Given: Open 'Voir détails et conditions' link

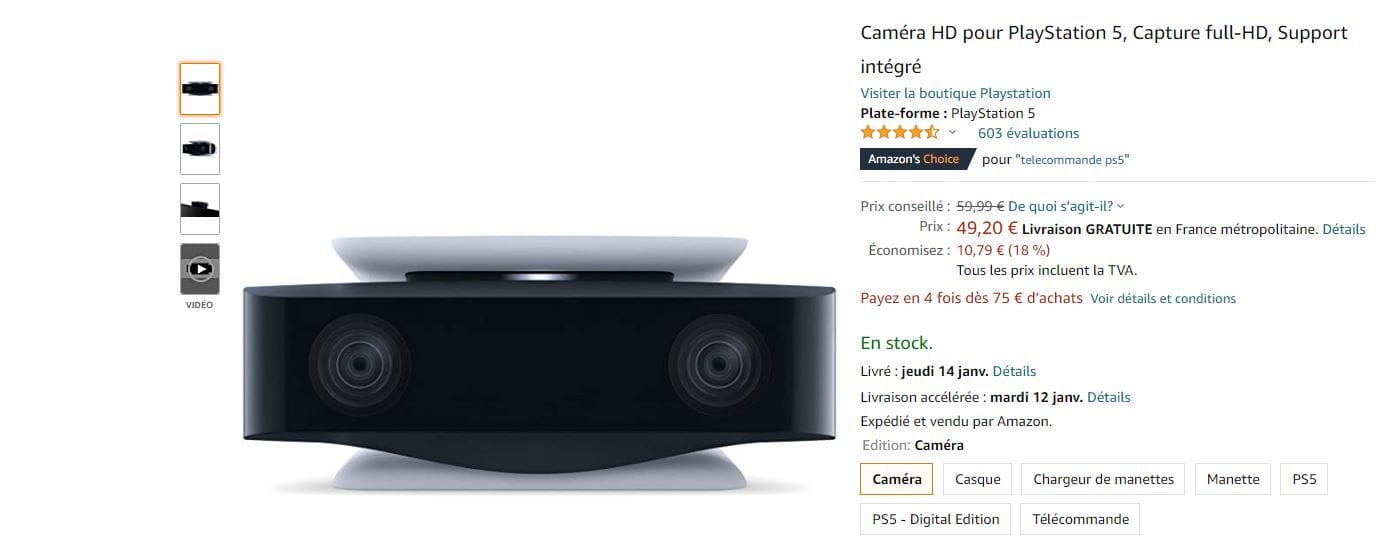Looking at the screenshot, I should coord(1163,298).
